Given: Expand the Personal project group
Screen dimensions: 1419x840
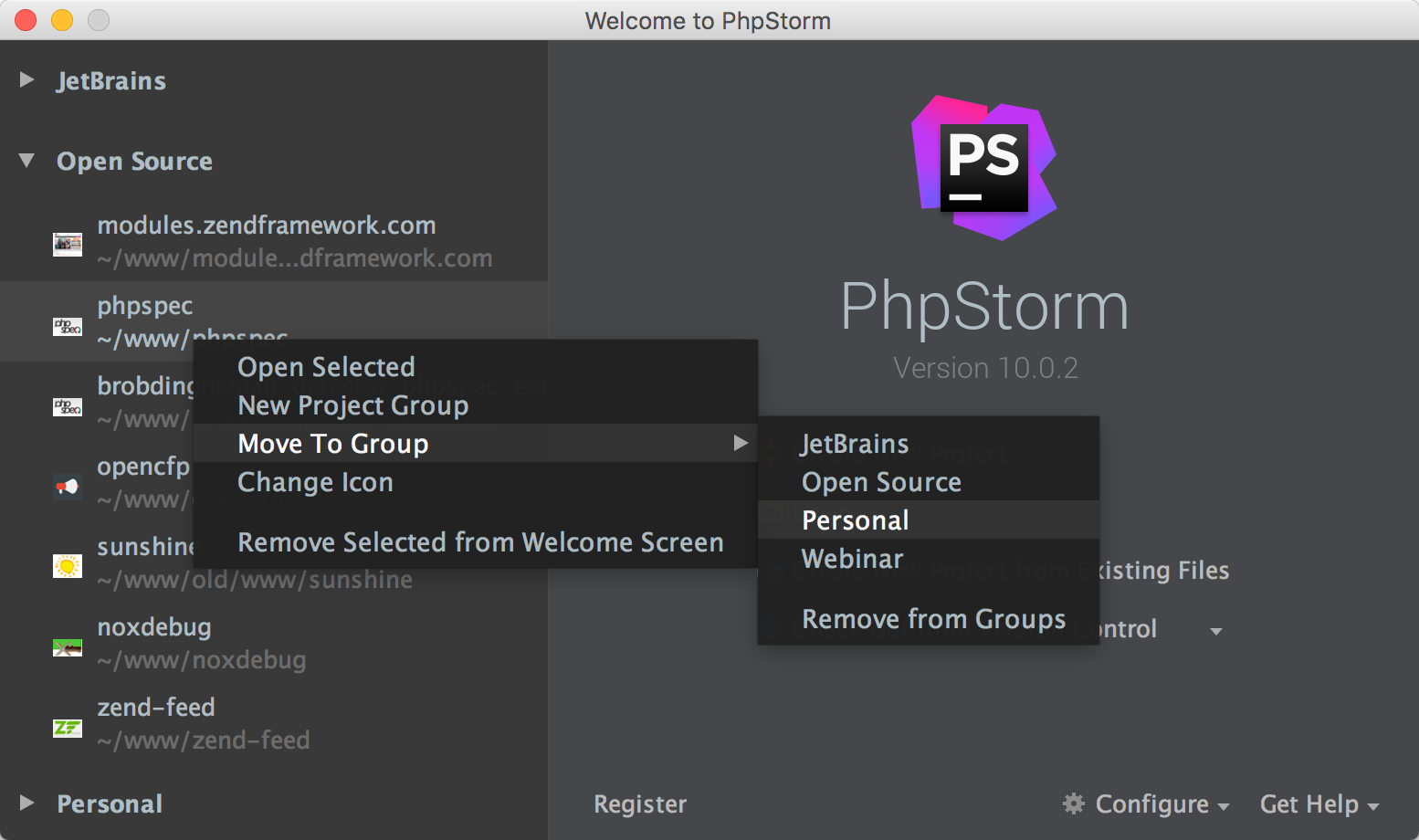Looking at the screenshot, I should point(26,803).
